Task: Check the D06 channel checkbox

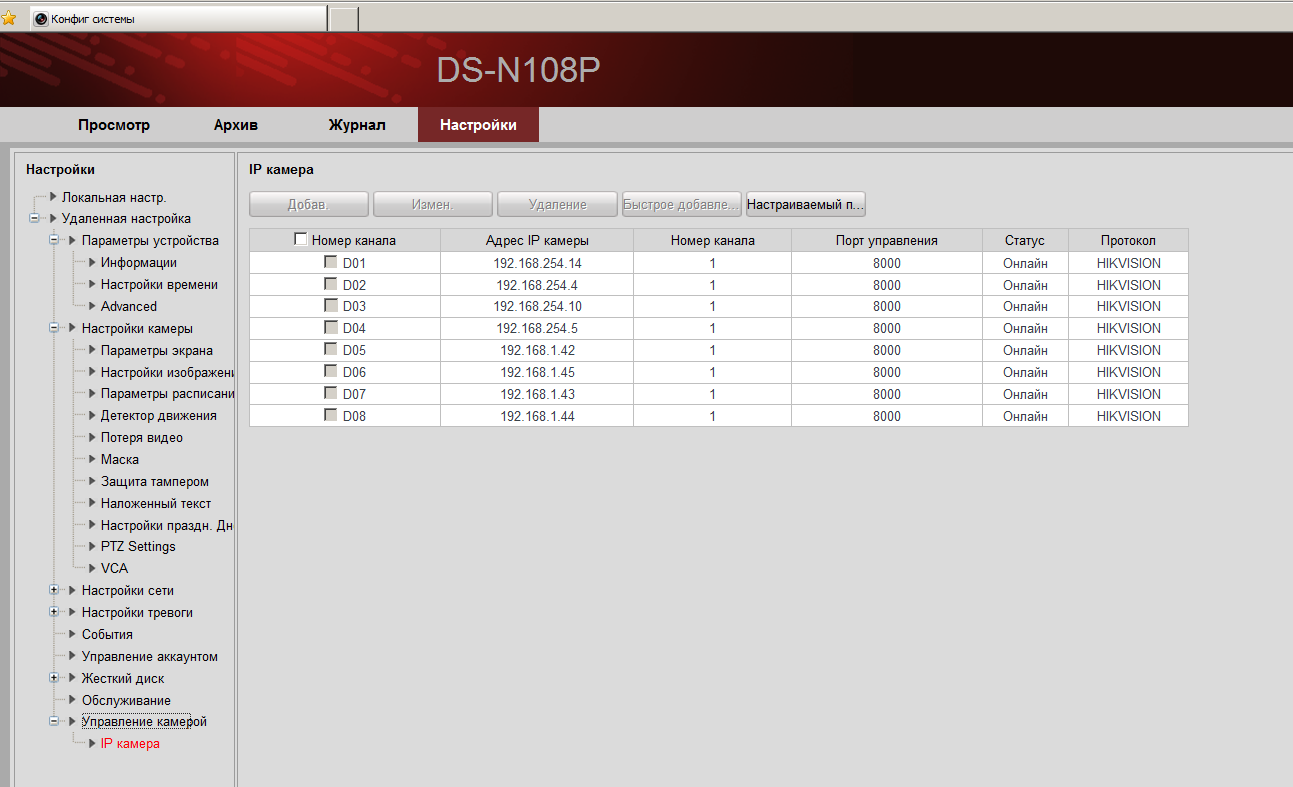Action: 330,372
